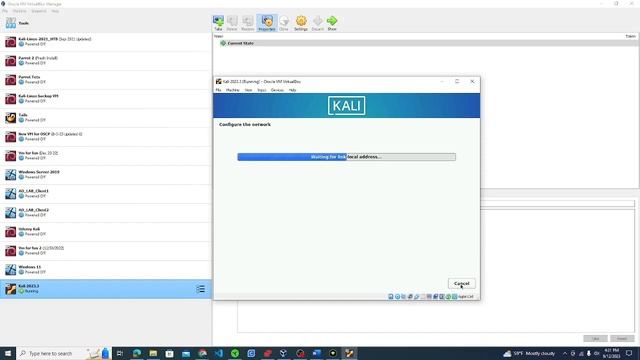640x360 pixels.
Task: Open Input menu in Kali VM window
Action: pyautogui.click(x=262, y=90)
